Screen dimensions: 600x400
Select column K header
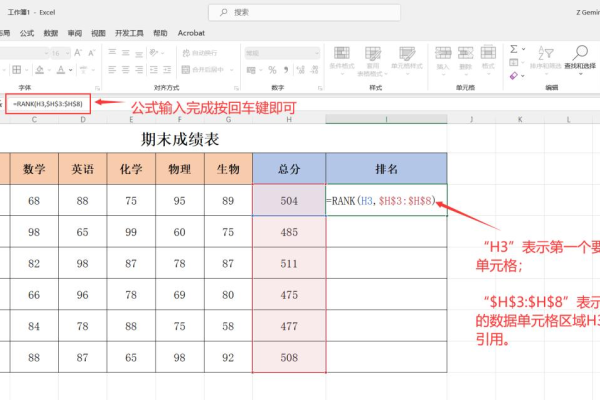click(520, 119)
